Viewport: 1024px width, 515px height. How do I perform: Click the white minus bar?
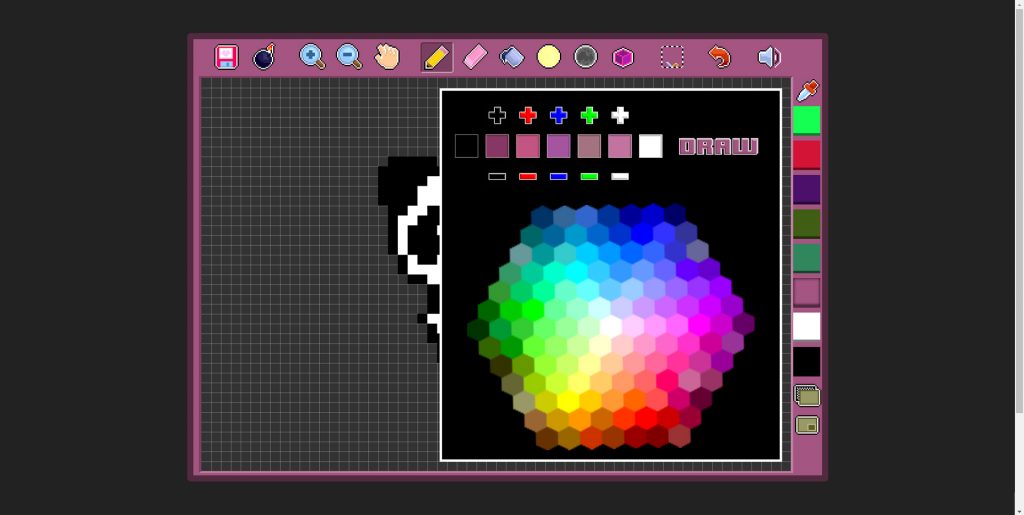620,176
